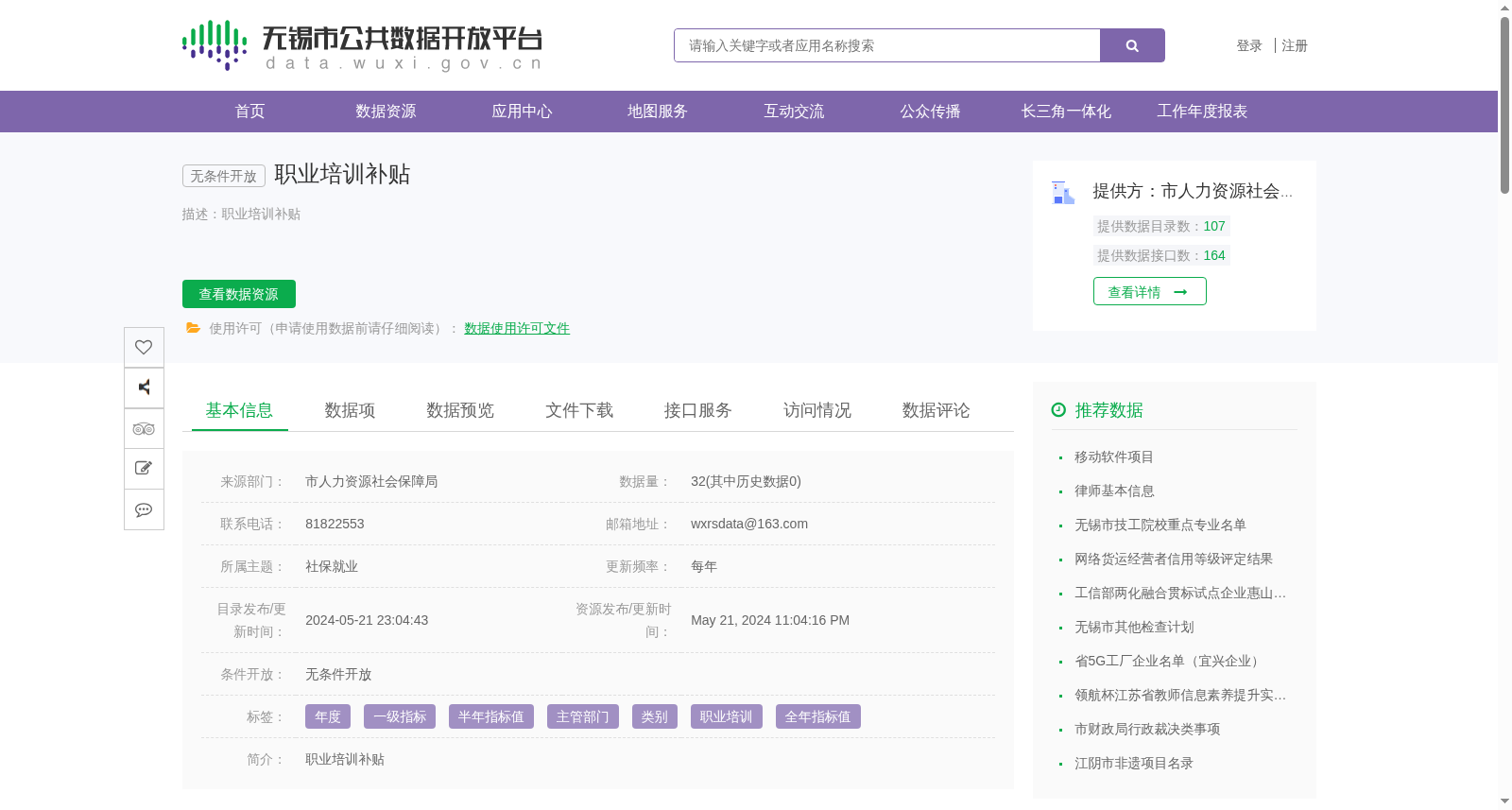
Task: Click the edit pencil icon in sidebar
Action: click(x=144, y=469)
